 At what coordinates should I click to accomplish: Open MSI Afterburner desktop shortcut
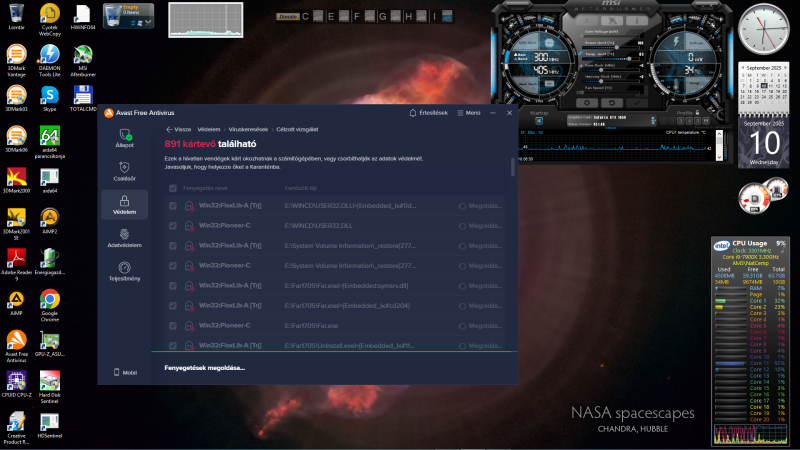[83, 60]
